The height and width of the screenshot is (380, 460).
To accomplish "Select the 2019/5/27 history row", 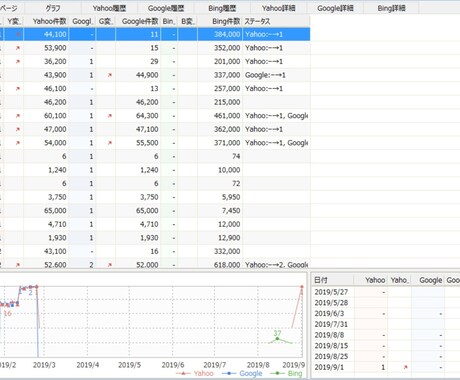I will 386,292.
